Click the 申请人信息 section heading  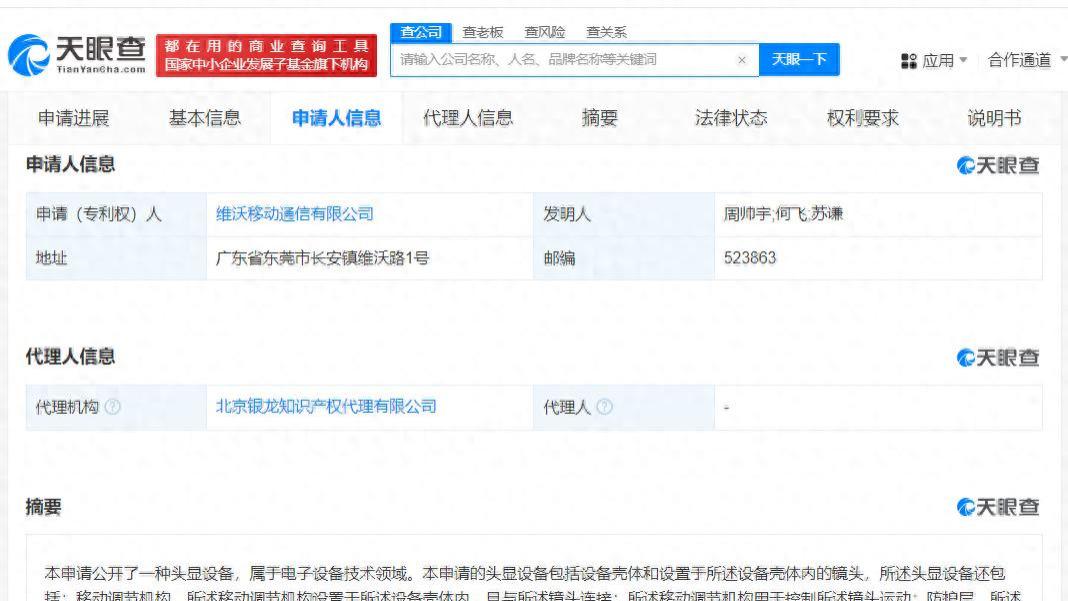pos(70,164)
